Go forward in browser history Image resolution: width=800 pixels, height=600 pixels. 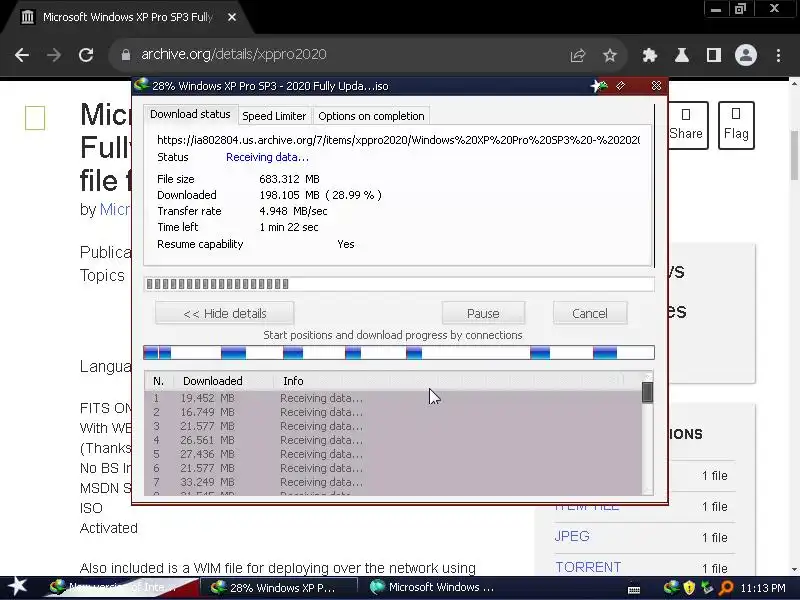click(54, 55)
